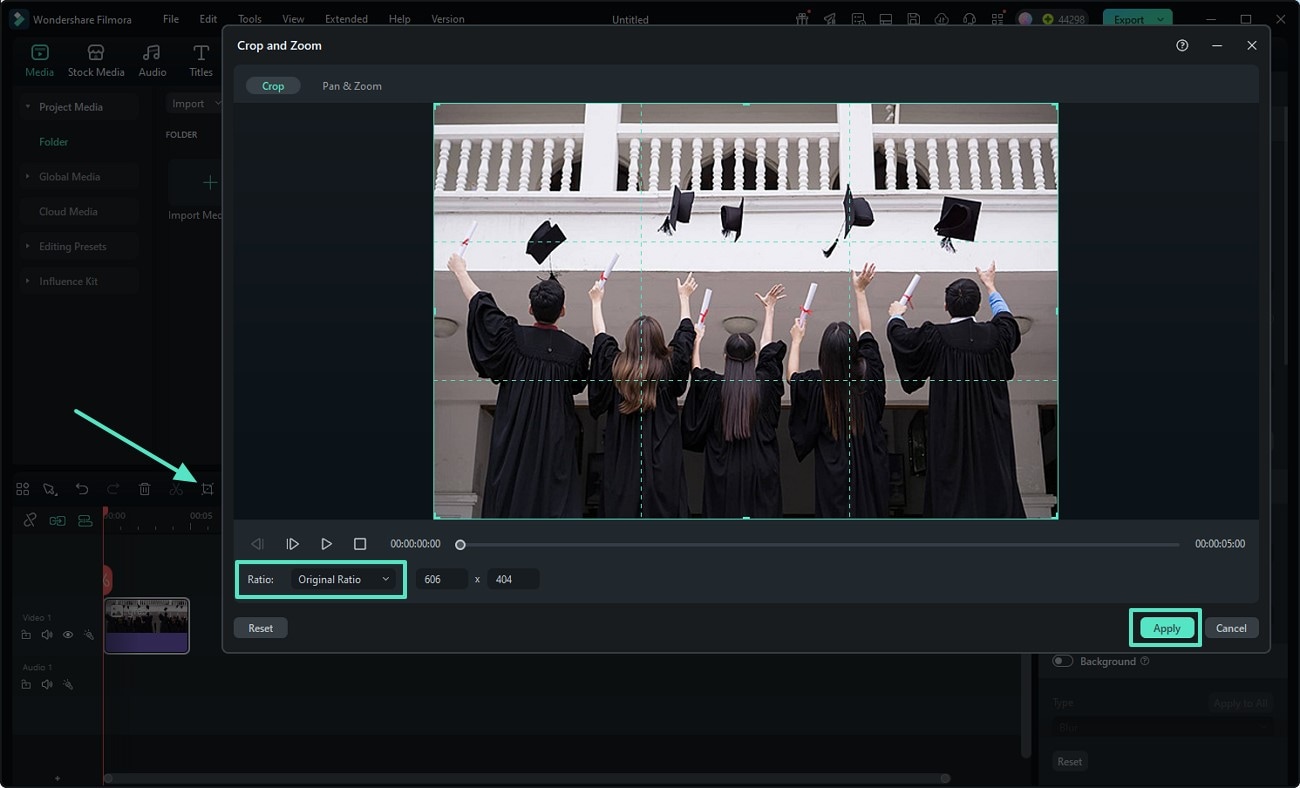This screenshot has width=1300, height=788.
Task: Open the gift rewards icon
Action: (802, 19)
